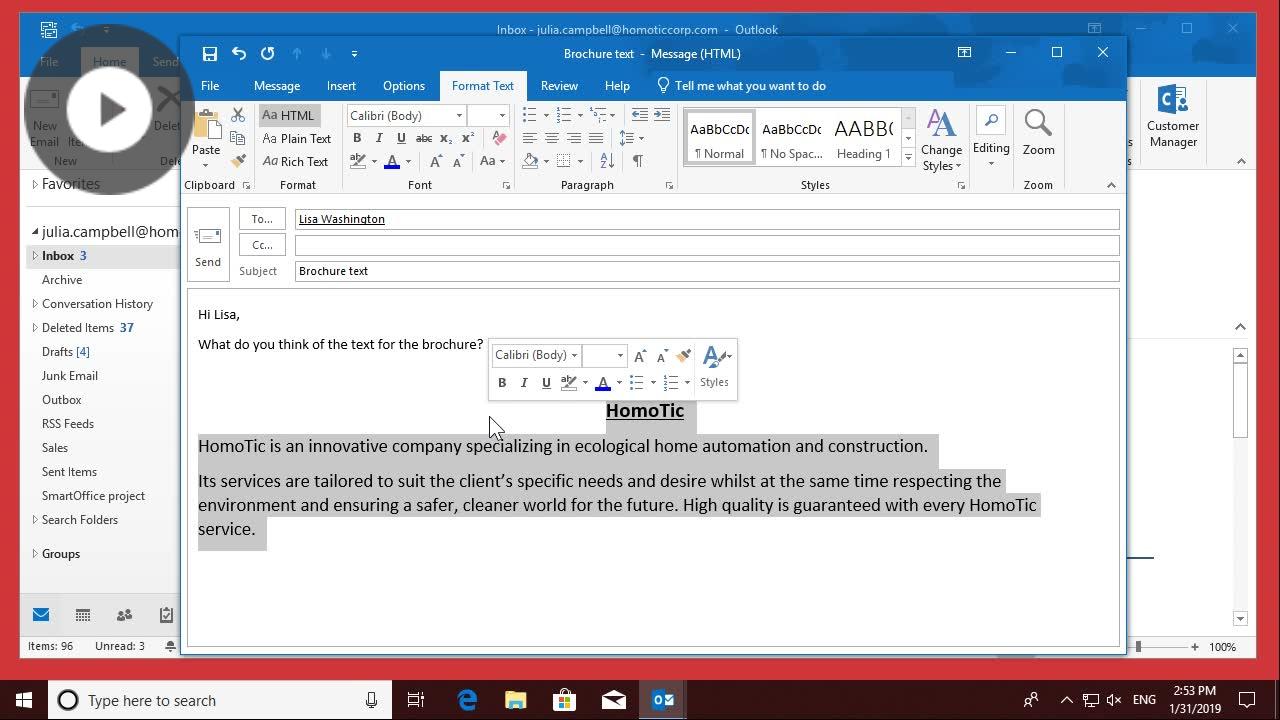The height and width of the screenshot is (720, 1280).
Task: Cut selection with the scissors icon
Action: [x=238, y=115]
